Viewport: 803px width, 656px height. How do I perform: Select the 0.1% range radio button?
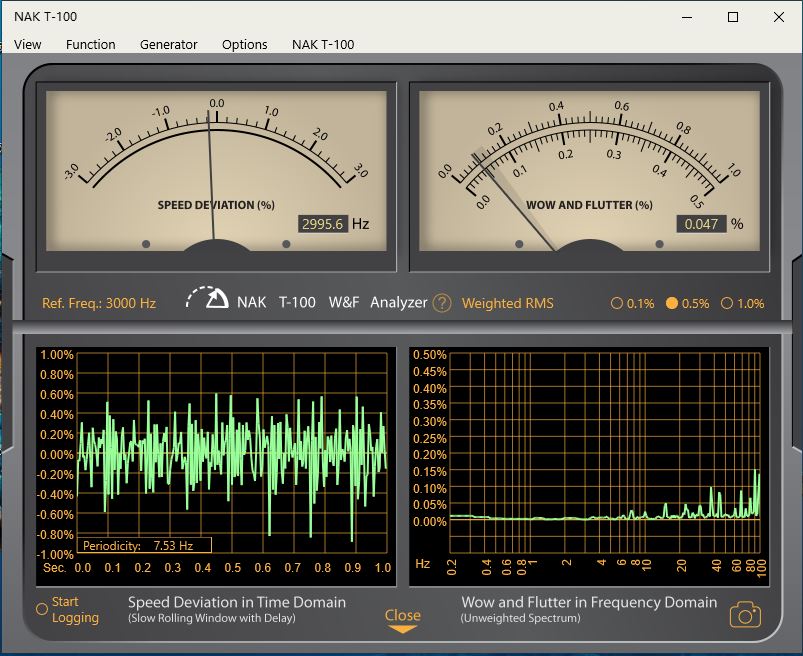[x=617, y=303]
